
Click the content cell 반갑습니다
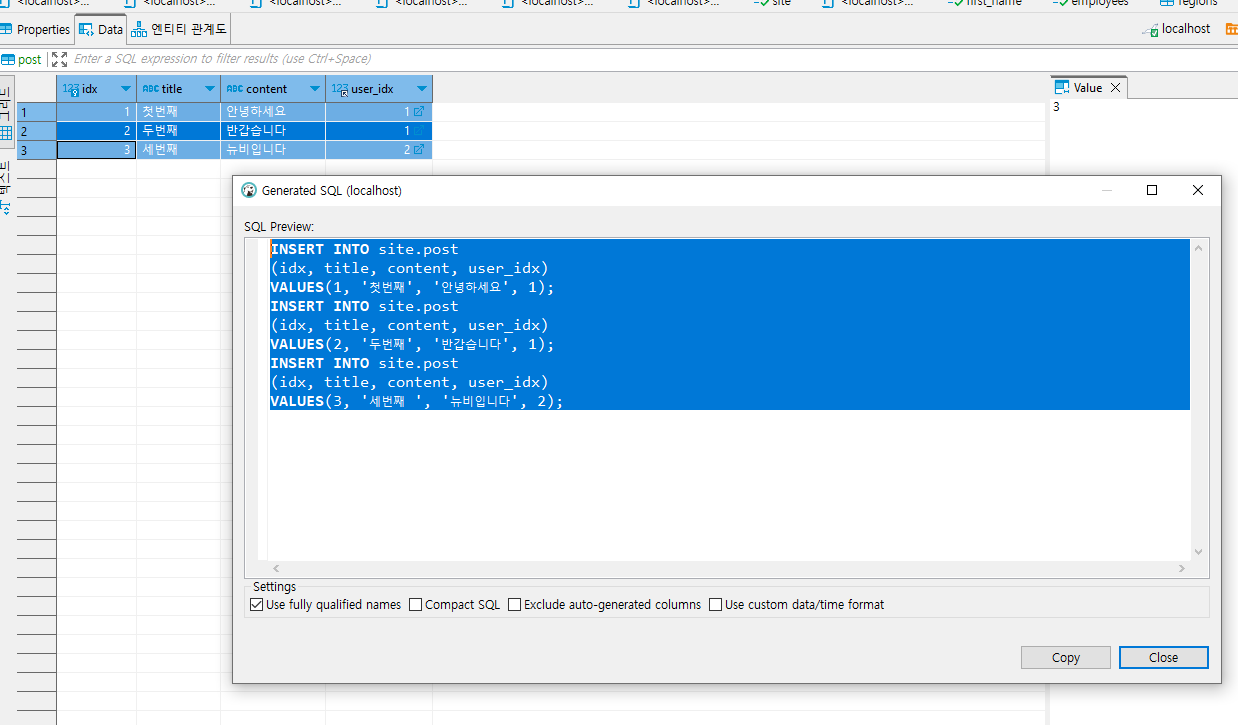coord(273,131)
